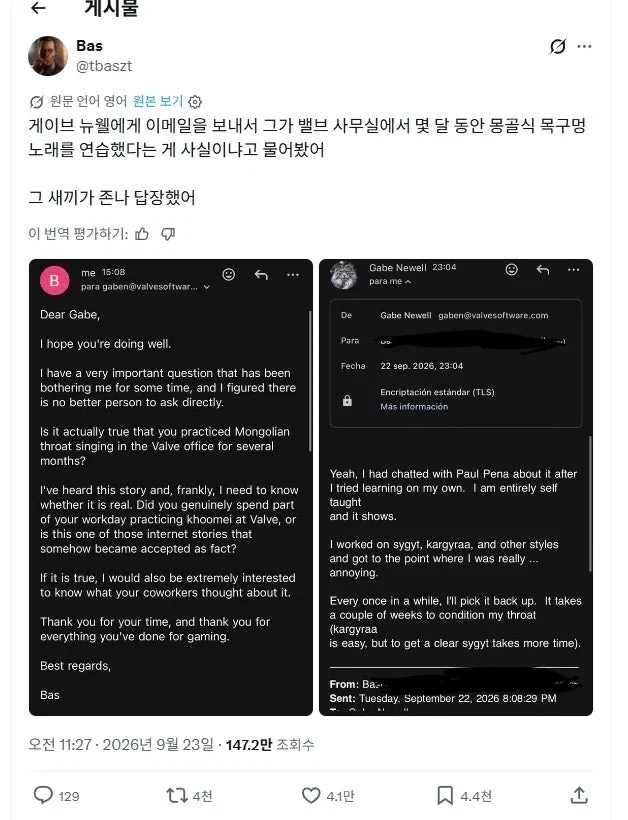Bookmark this post
628x820 pixels.
[x=445, y=795]
